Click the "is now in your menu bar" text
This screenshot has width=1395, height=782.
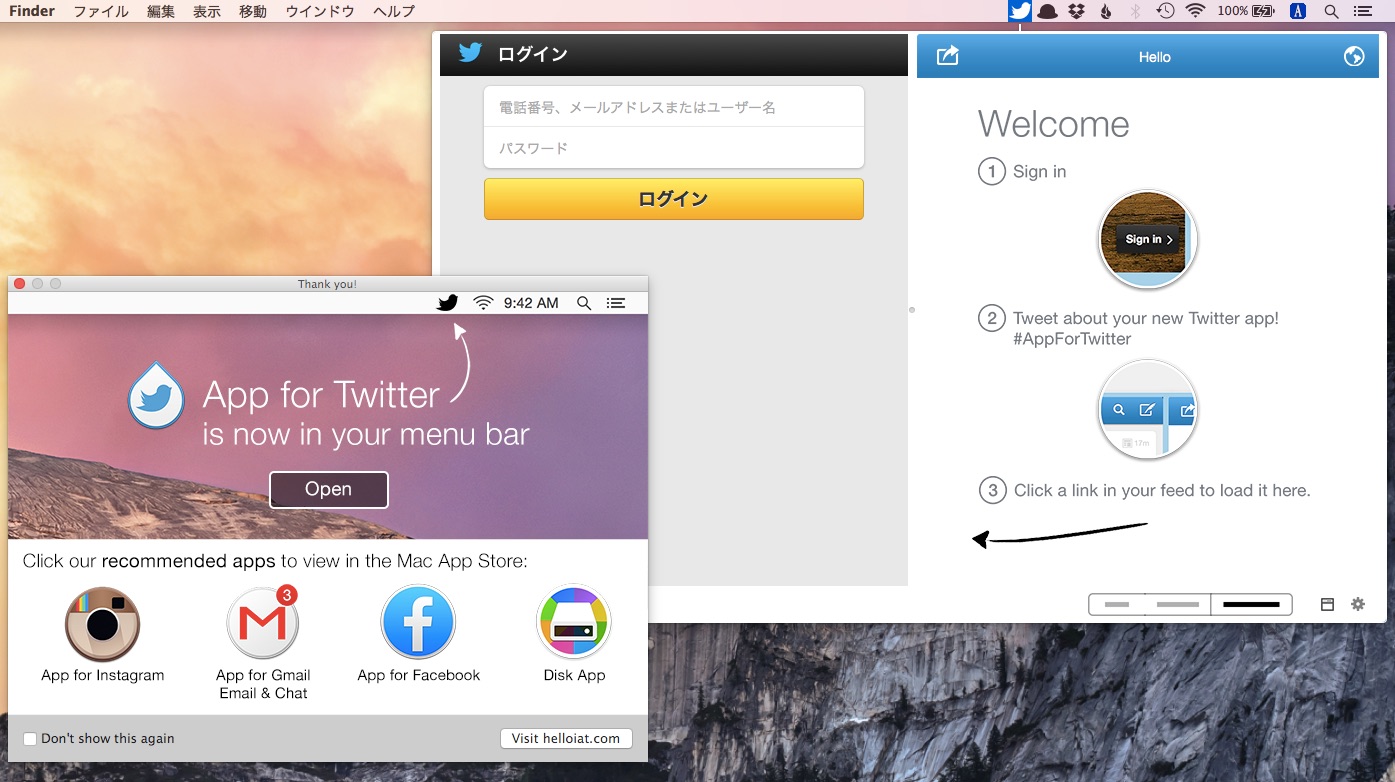(x=366, y=434)
